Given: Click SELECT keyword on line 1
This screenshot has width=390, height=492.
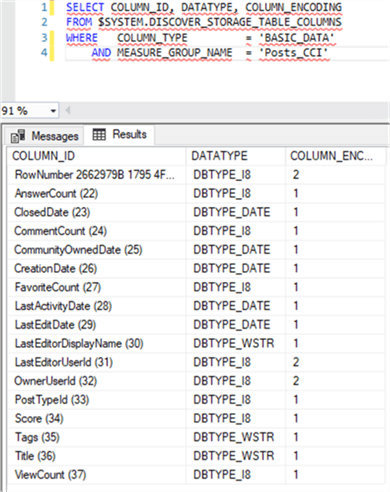Looking at the screenshot, I should [85, 7].
